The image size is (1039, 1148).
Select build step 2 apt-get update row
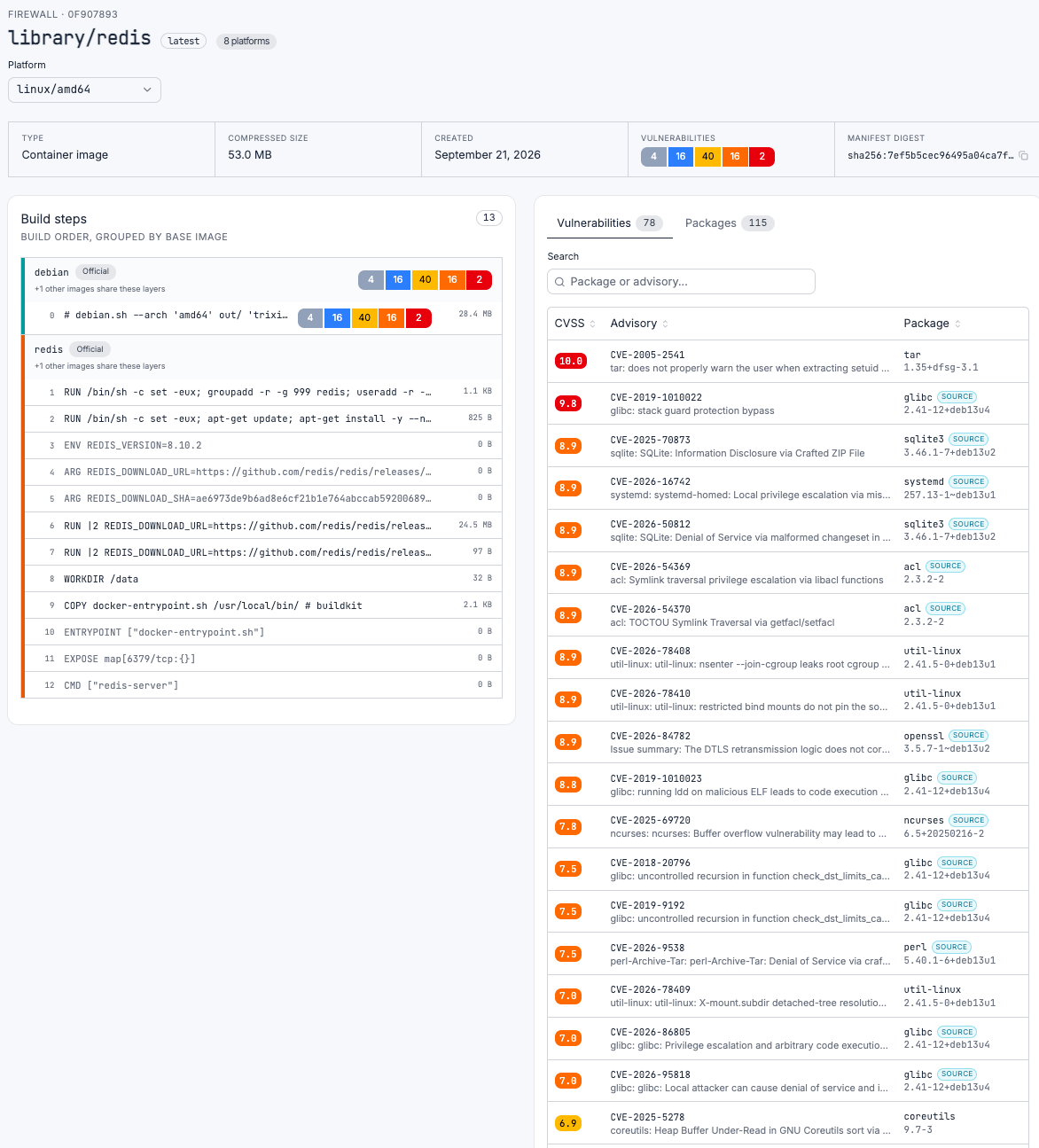click(262, 418)
